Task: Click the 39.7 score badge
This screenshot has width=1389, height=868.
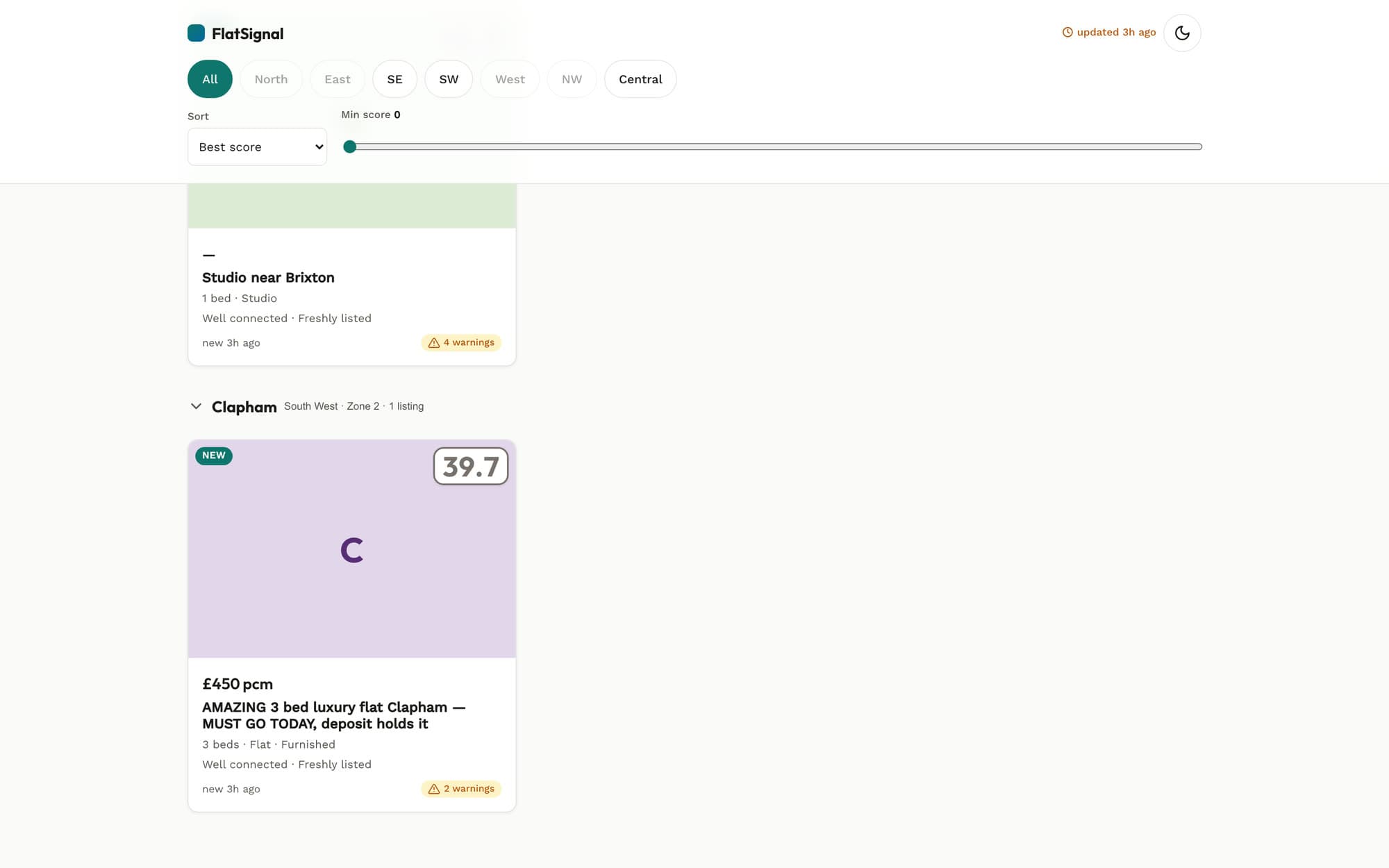Action: tap(471, 466)
